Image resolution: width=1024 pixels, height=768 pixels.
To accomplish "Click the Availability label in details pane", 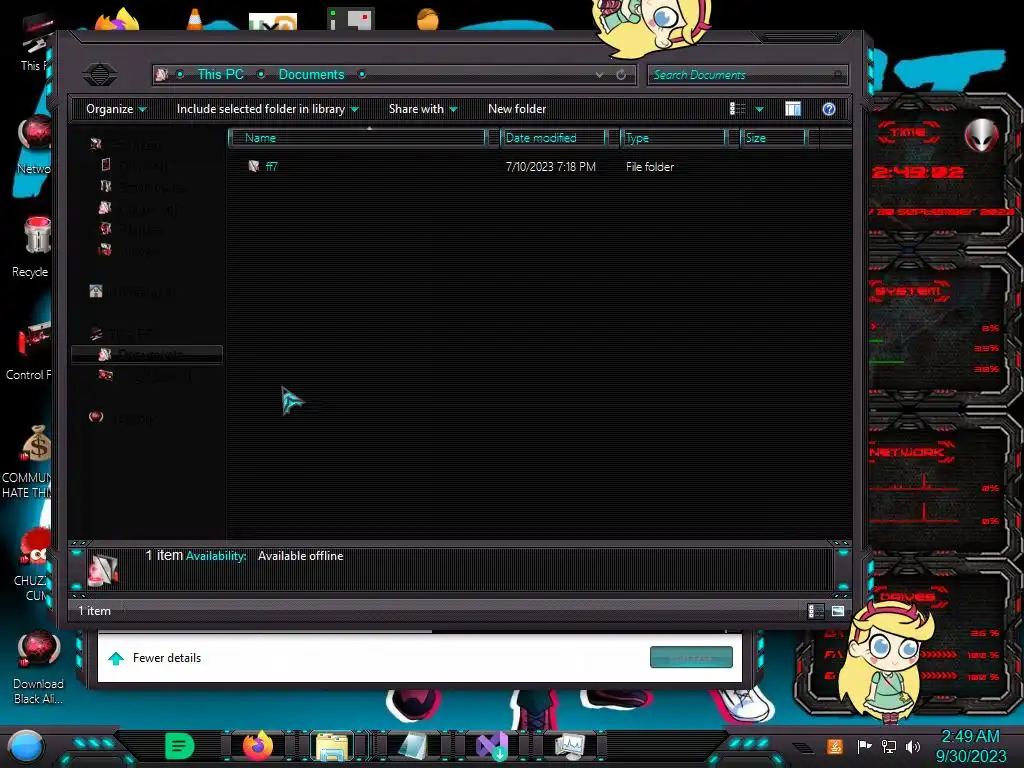I will [x=216, y=556].
